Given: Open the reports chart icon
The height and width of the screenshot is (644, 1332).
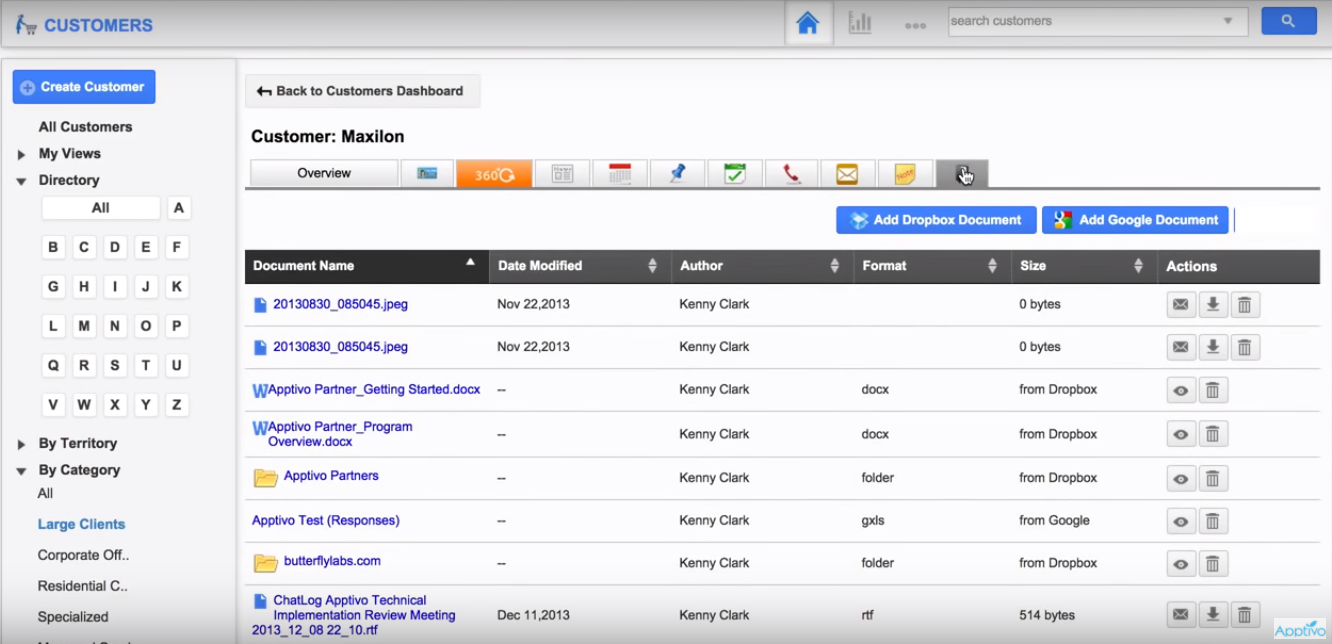Looking at the screenshot, I should click(x=862, y=22).
